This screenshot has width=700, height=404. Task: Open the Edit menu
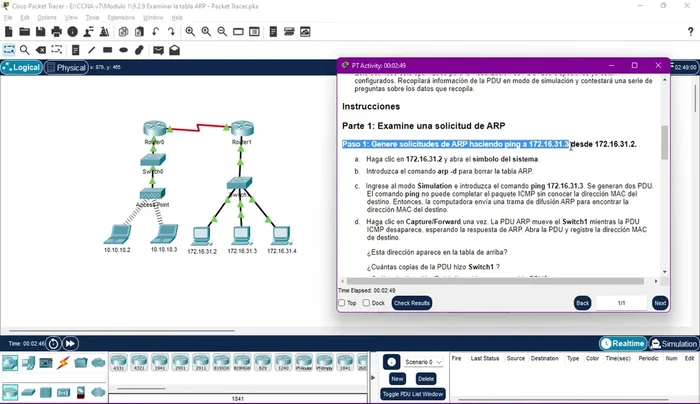point(25,17)
